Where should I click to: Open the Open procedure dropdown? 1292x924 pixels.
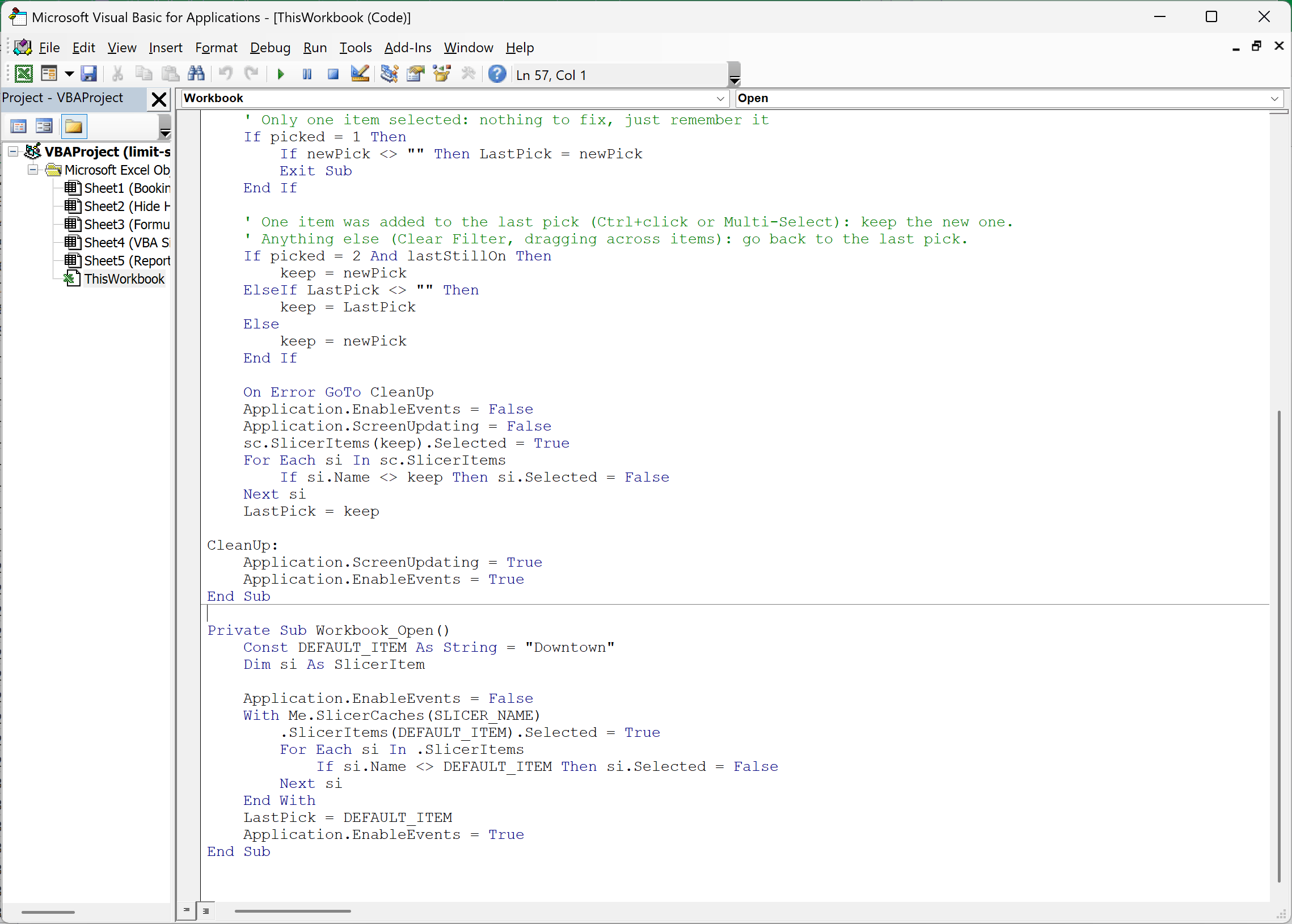point(1009,99)
